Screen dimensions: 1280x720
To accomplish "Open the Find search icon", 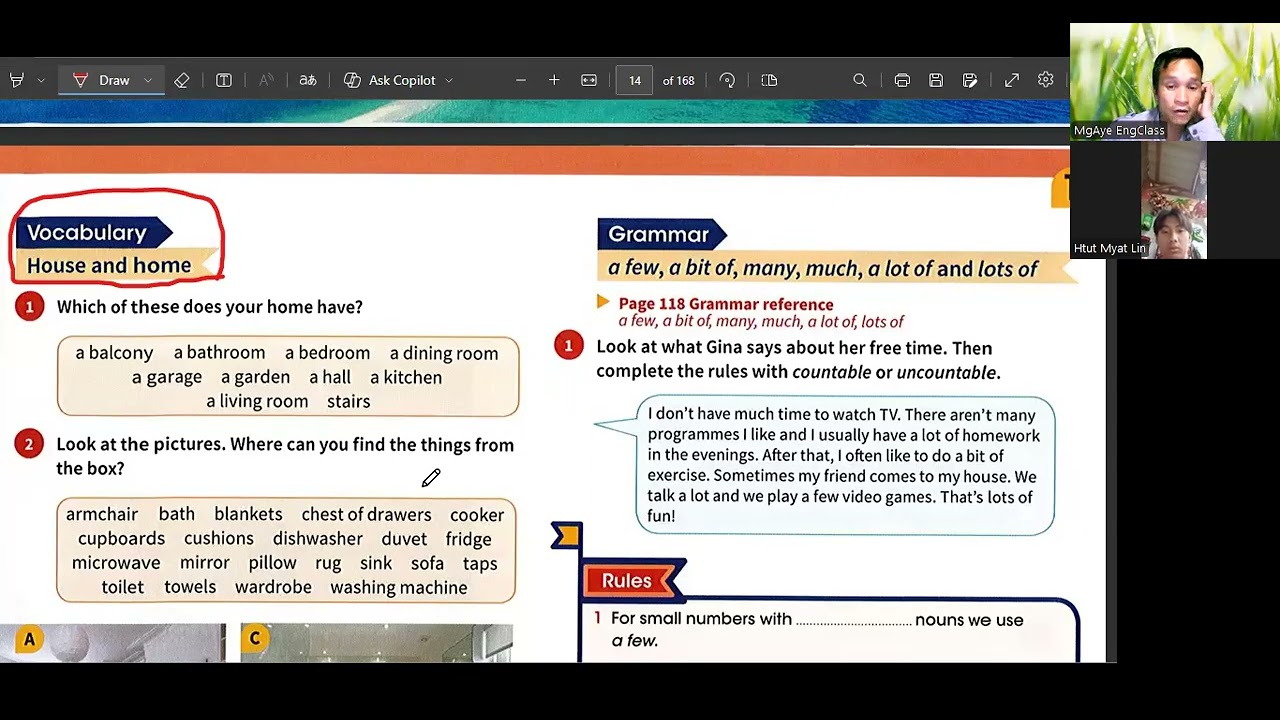I will (x=860, y=80).
